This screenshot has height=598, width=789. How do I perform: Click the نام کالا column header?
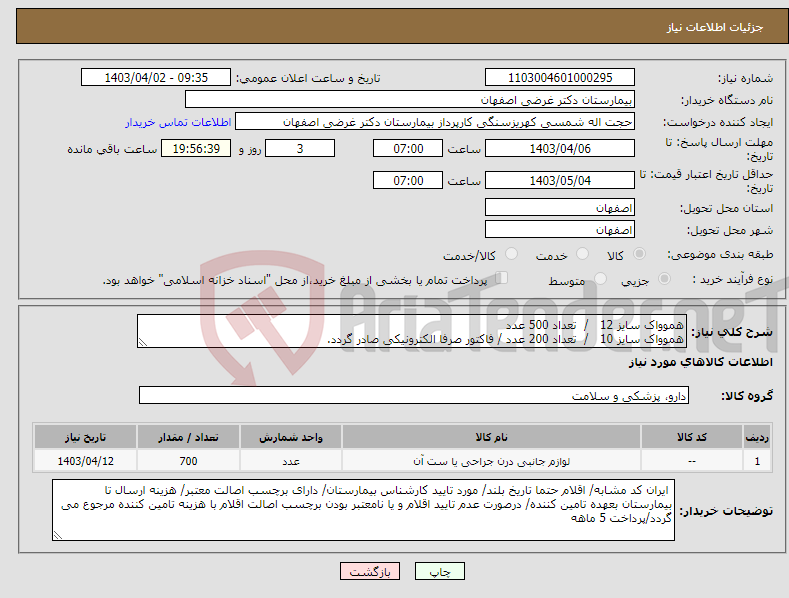click(x=491, y=437)
